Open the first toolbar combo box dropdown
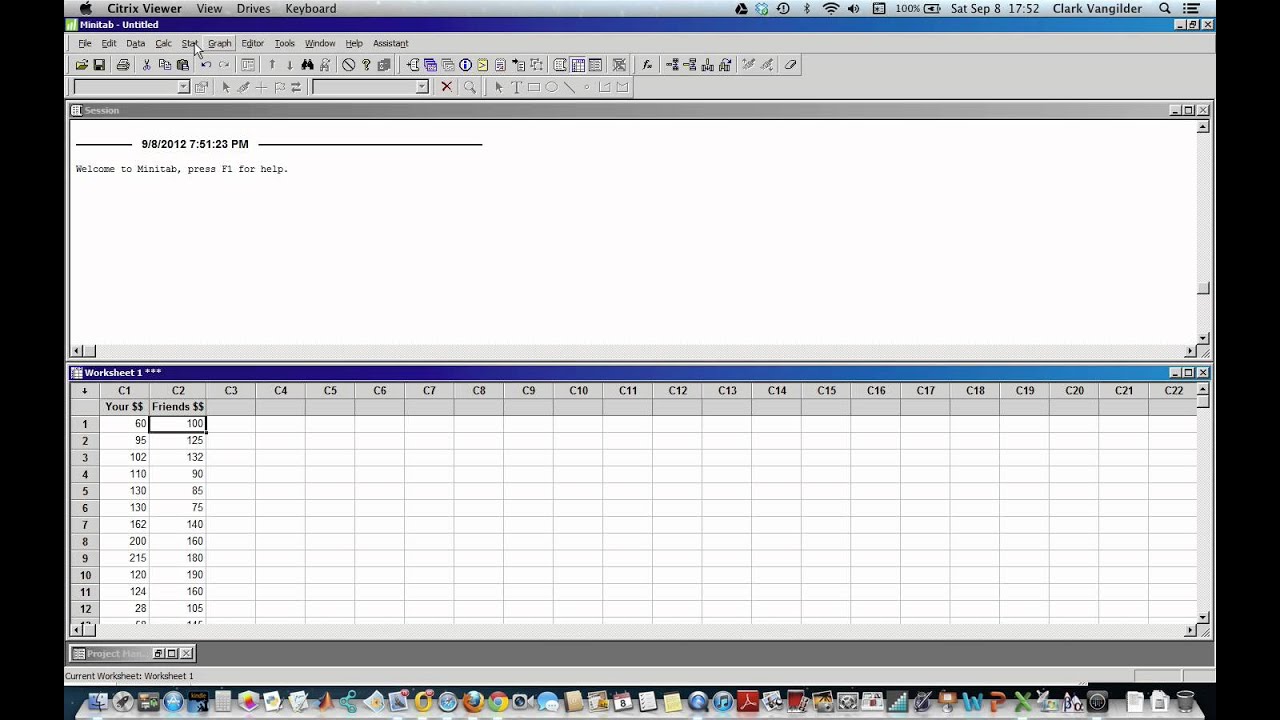 tap(183, 87)
